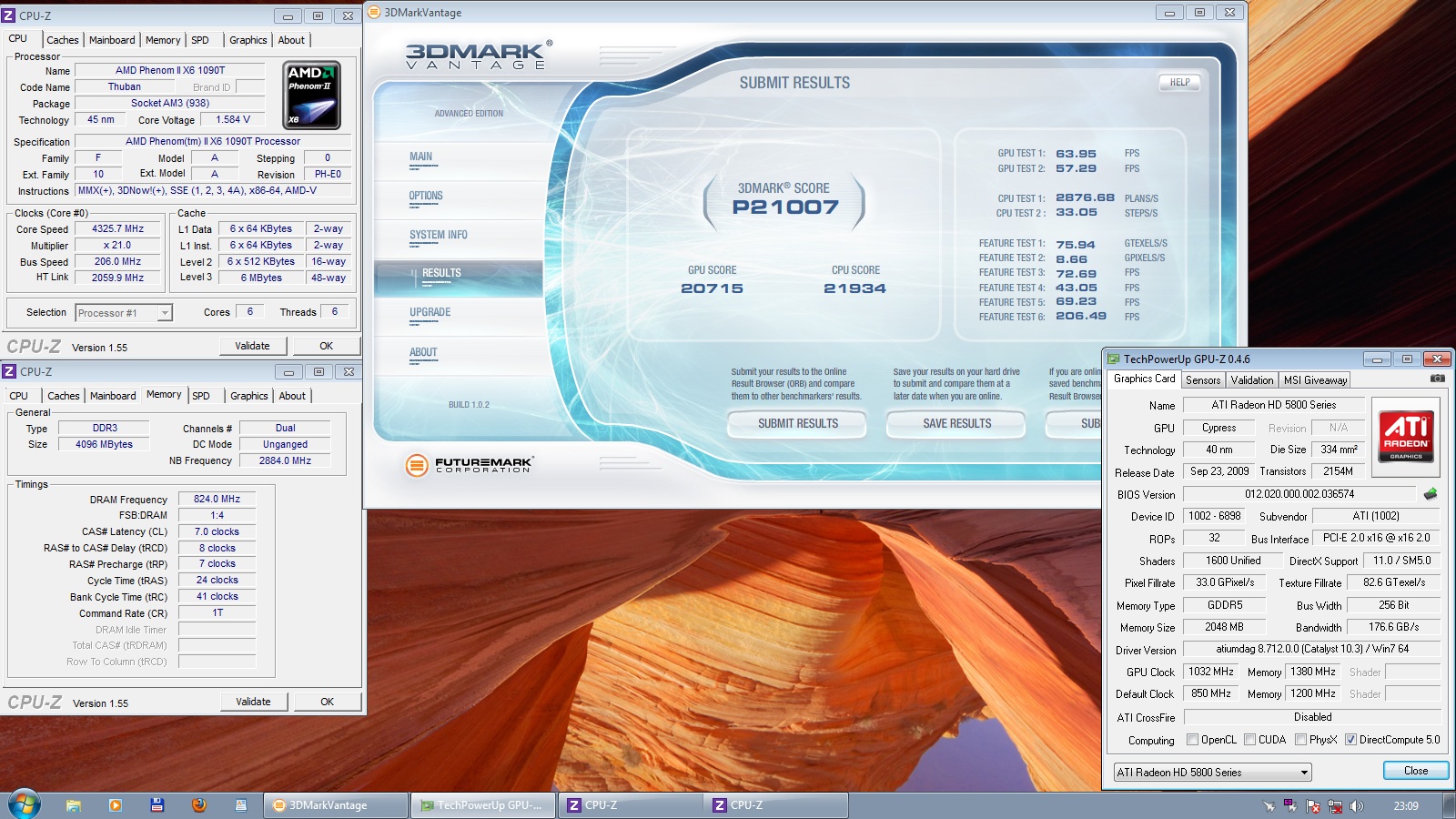Select the 3DMark Vantage Results section
The width and height of the screenshot is (1456, 819).
459,278
